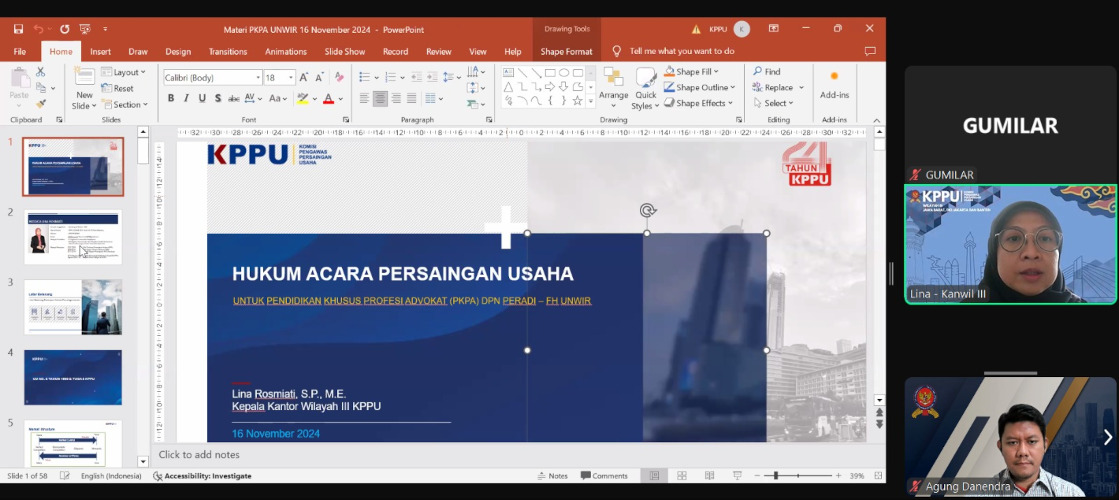Select the triangle shape in shapes gallery
The width and height of the screenshot is (1119, 500).
coord(508,86)
